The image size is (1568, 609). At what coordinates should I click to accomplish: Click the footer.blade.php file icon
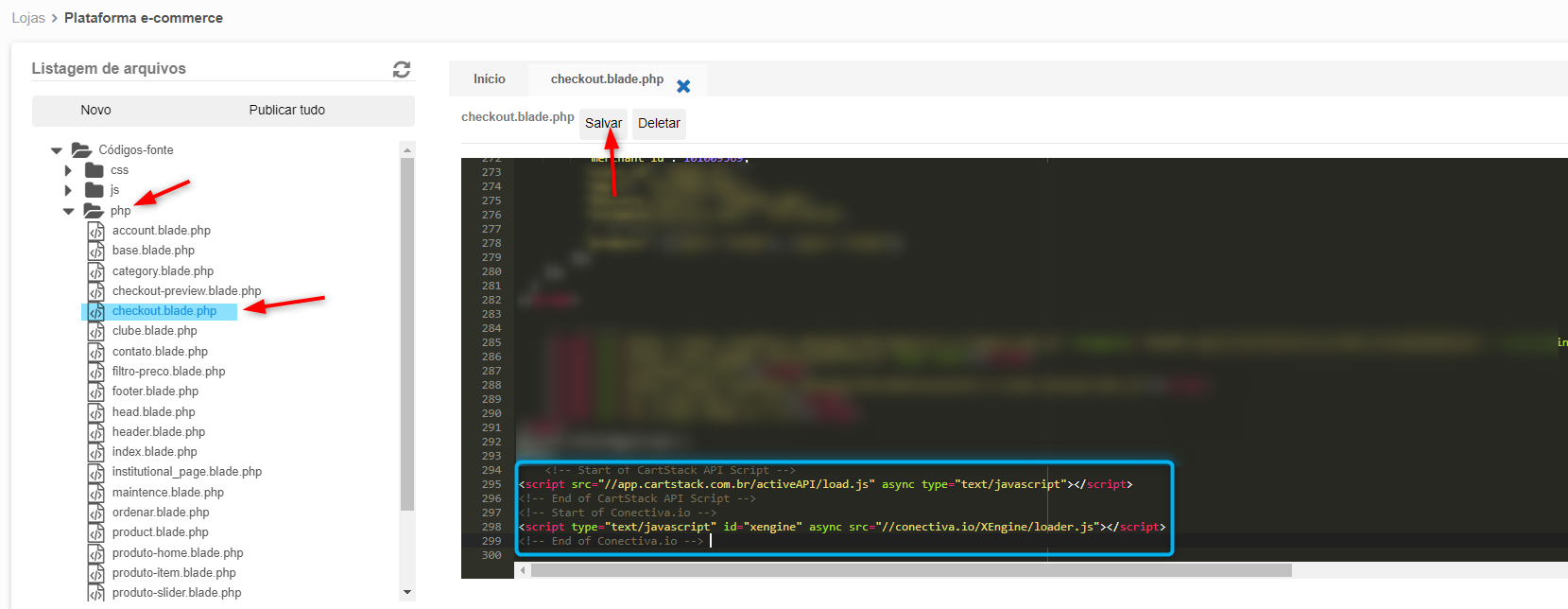pos(96,391)
